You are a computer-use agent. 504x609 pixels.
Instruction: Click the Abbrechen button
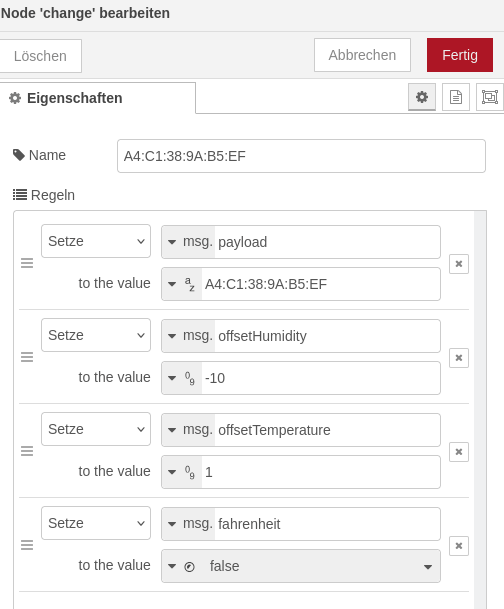coord(362,55)
